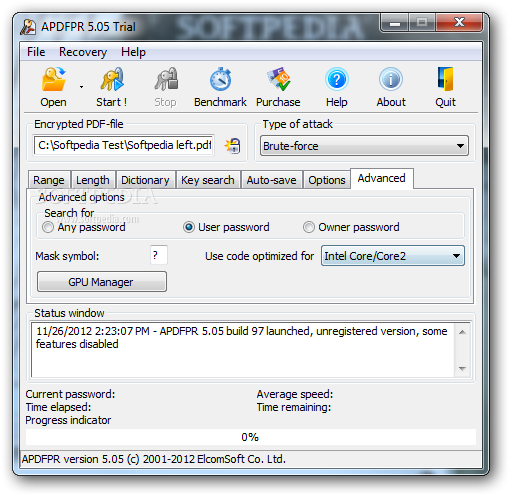510x496 pixels.
Task: Close the APDFPR window
Action: point(459,23)
